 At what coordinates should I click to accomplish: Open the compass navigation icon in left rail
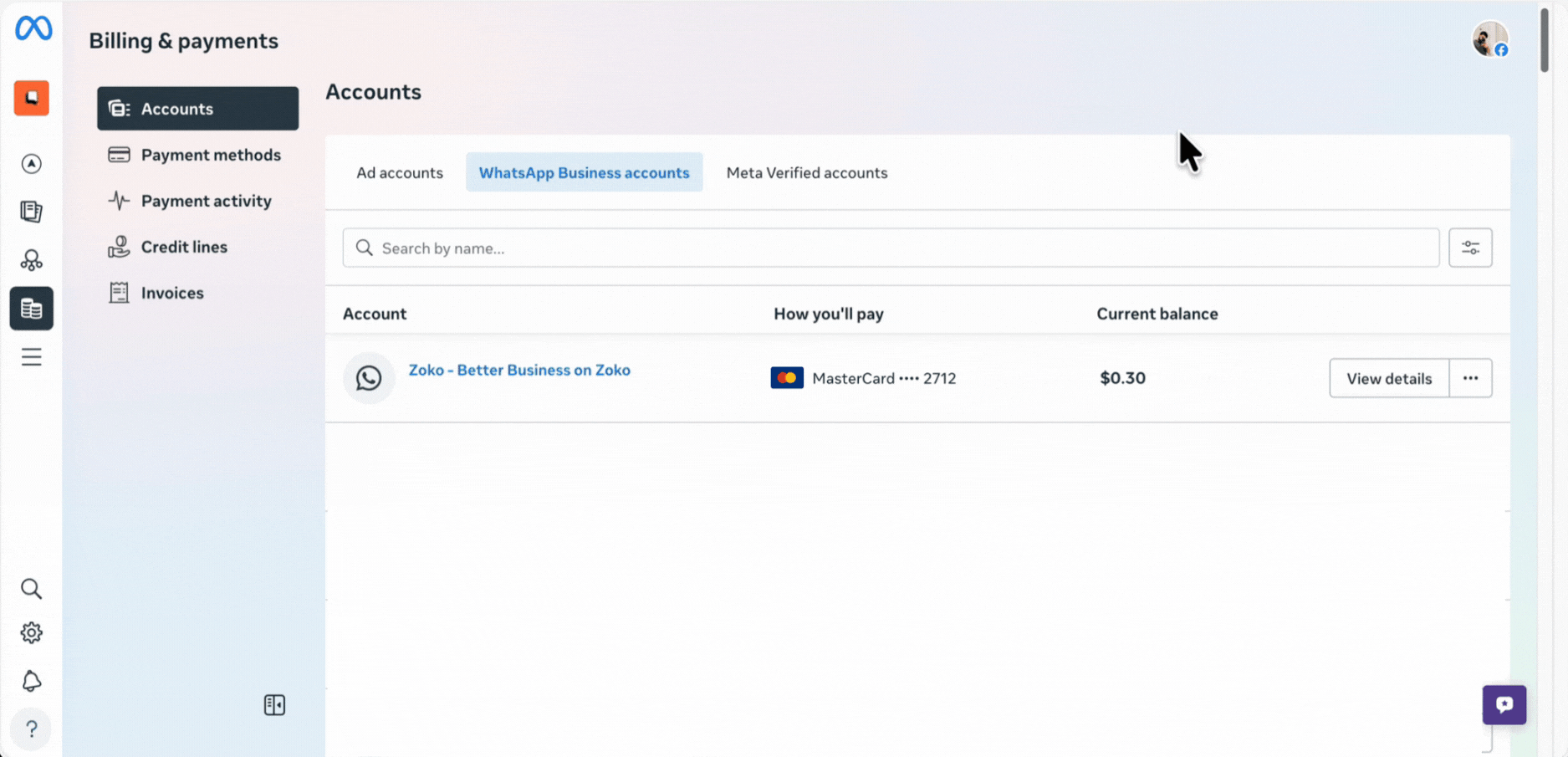(32, 163)
